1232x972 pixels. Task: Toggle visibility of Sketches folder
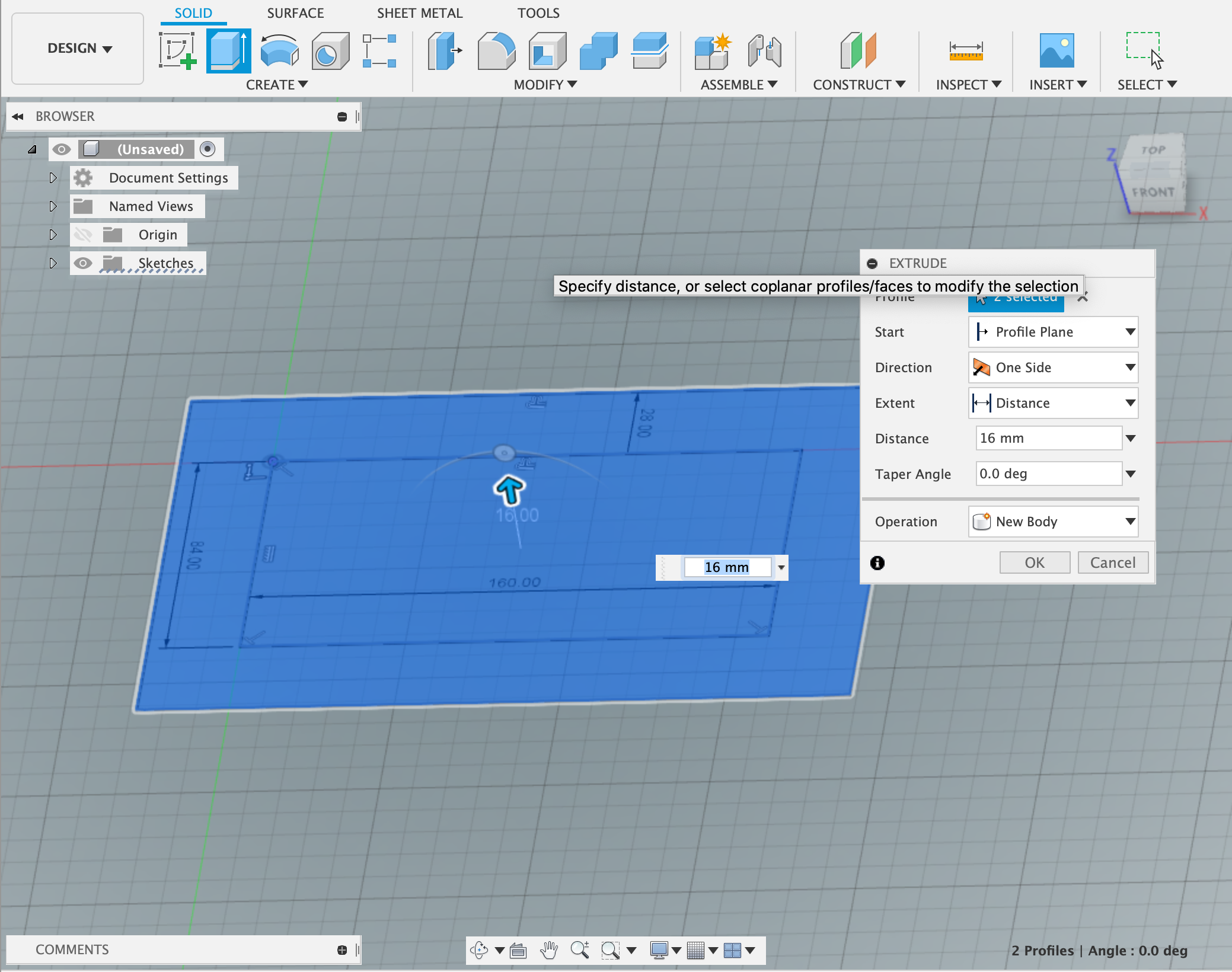point(83,263)
